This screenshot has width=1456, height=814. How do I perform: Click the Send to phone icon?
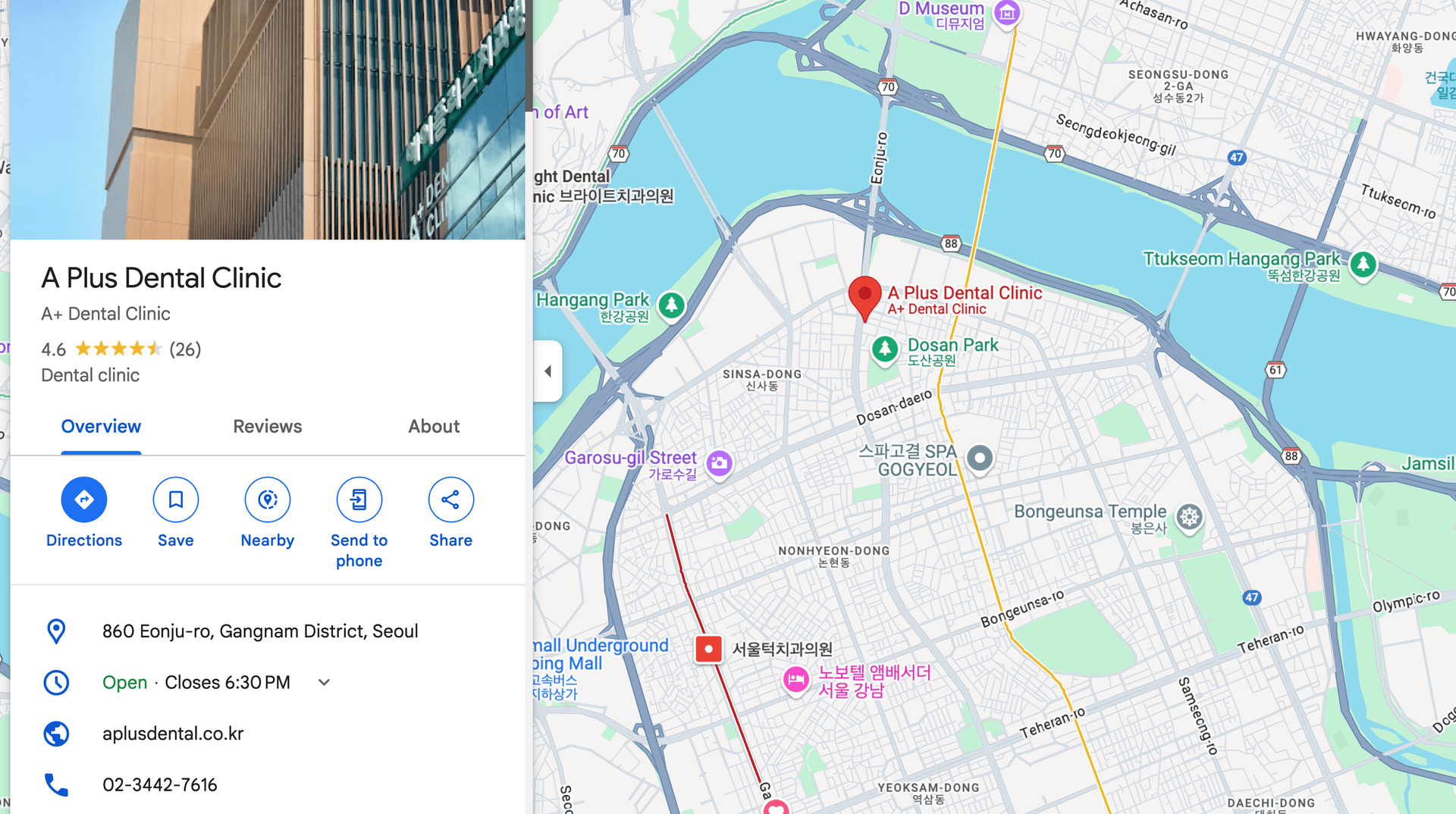click(x=359, y=499)
